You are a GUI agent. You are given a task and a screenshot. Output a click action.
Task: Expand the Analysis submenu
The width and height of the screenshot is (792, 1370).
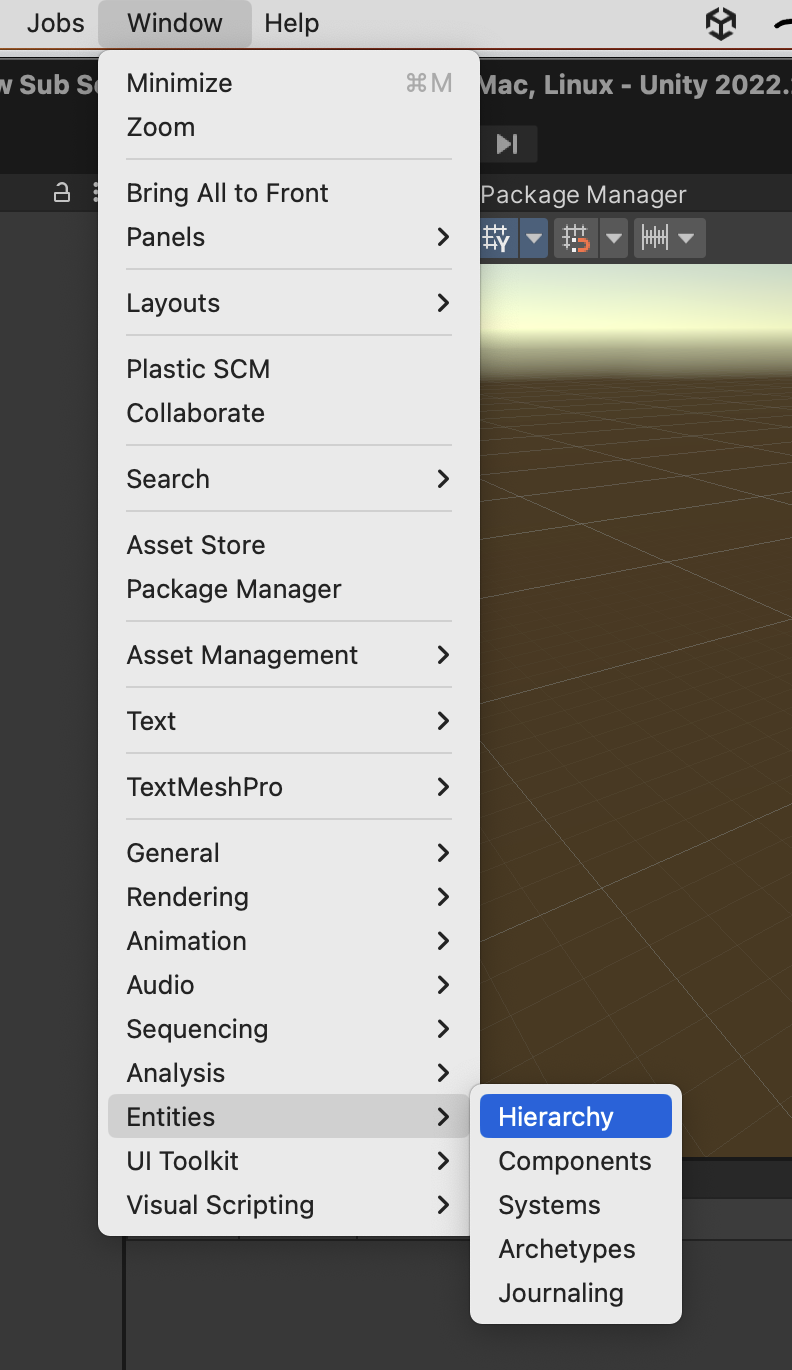tap(289, 1073)
